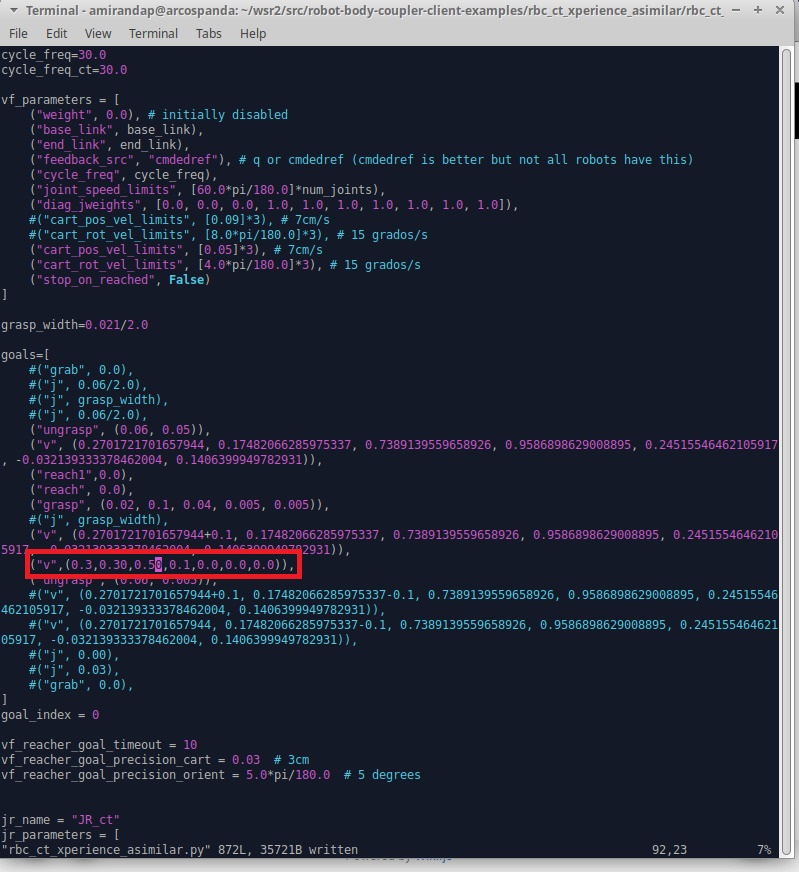Image resolution: width=799 pixels, height=872 pixels.
Task: Open the Terminal menu
Action: 153,33
